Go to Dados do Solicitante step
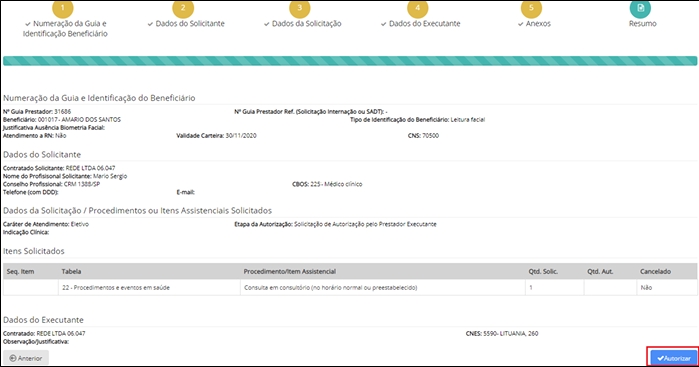699x367 pixels. click(186, 24)
